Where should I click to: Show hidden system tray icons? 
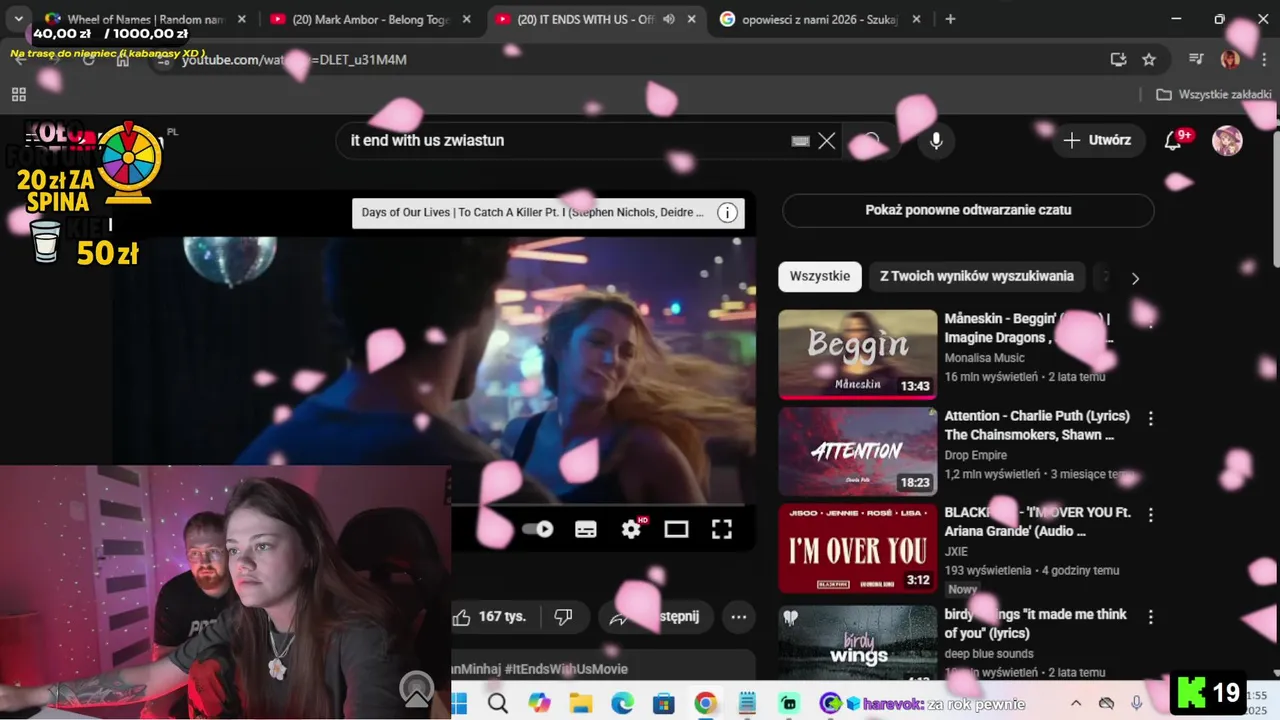pyautogui.click(x=1076, y=703)
